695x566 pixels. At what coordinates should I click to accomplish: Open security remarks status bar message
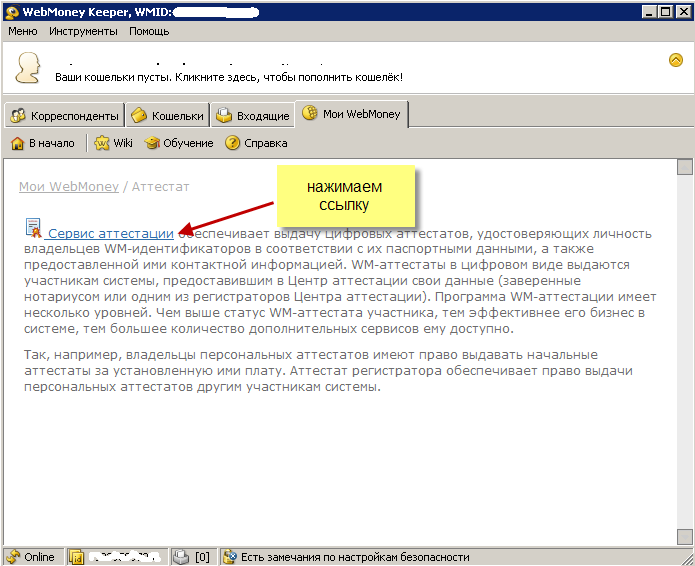click(x=355, y=557)
